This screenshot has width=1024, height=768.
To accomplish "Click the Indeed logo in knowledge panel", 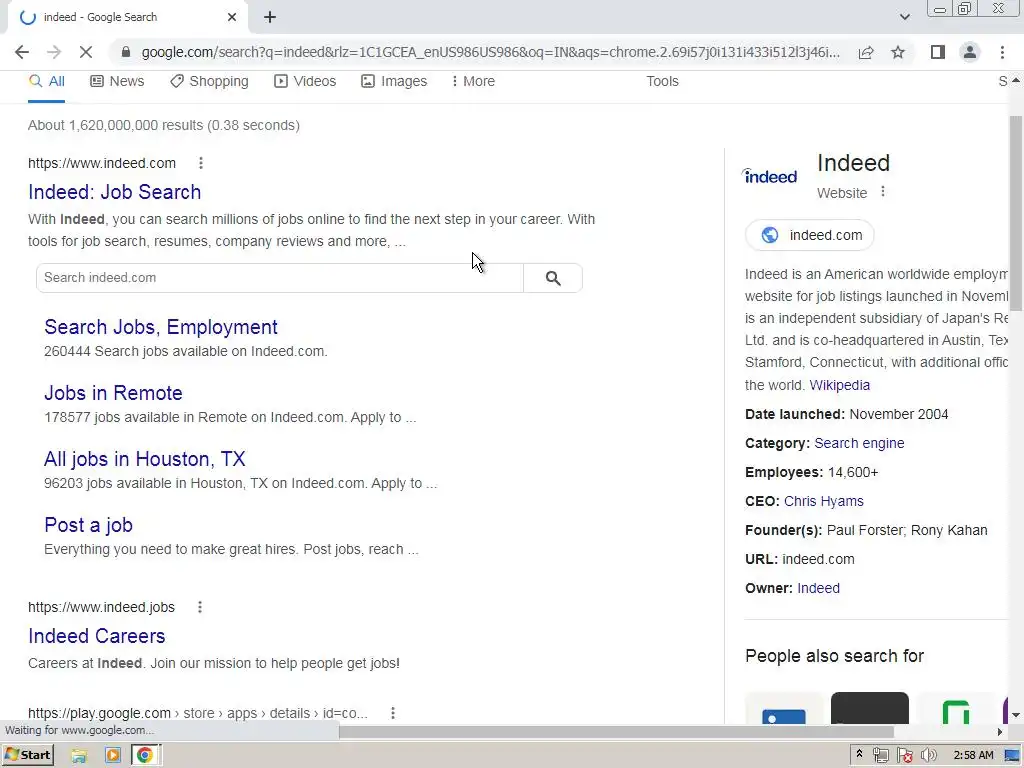I will tap(771, 176).
